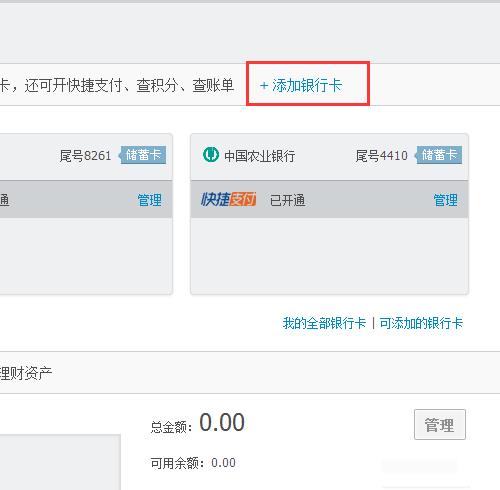Screen dimensions: 500x490
Task: Click the empty area of the 农业银行 card
Action: point(329,256)
